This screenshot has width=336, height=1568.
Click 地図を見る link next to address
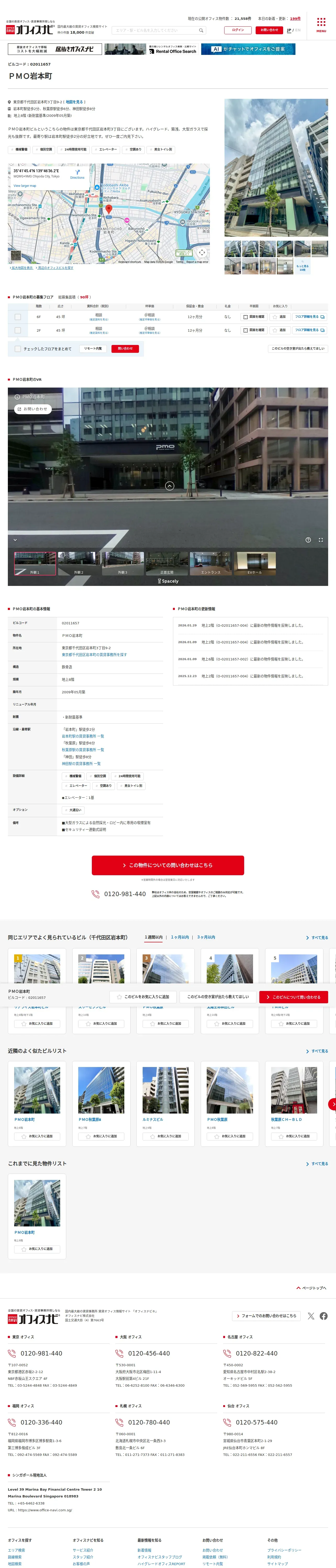pos(74,102)
